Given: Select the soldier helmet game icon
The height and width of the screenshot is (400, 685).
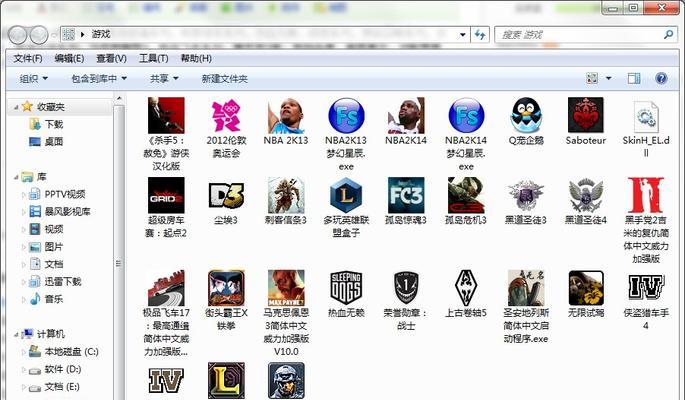Looking at the screenshot, I should coord(286,380).
